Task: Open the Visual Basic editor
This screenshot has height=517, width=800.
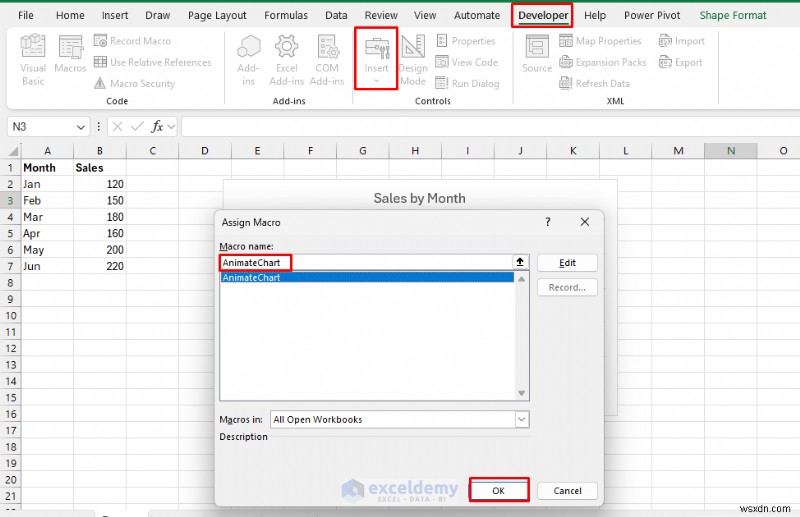Action: coord(33,59)
